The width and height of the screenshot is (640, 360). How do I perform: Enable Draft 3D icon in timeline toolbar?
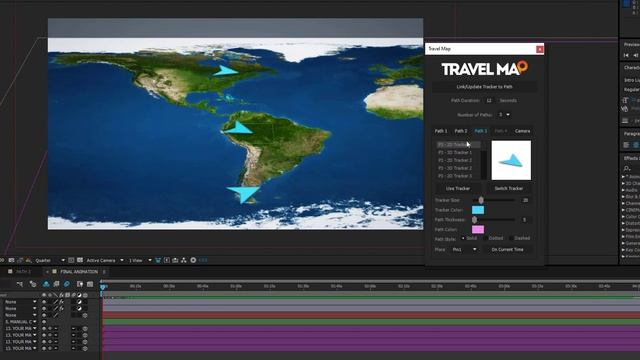[33, 284]
